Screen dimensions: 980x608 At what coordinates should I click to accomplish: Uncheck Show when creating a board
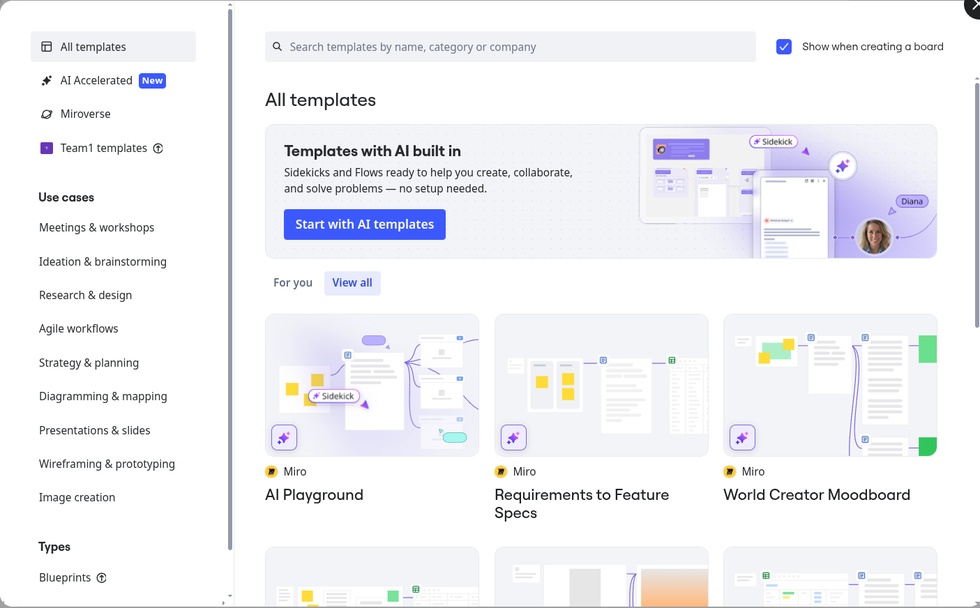(784, 47)
